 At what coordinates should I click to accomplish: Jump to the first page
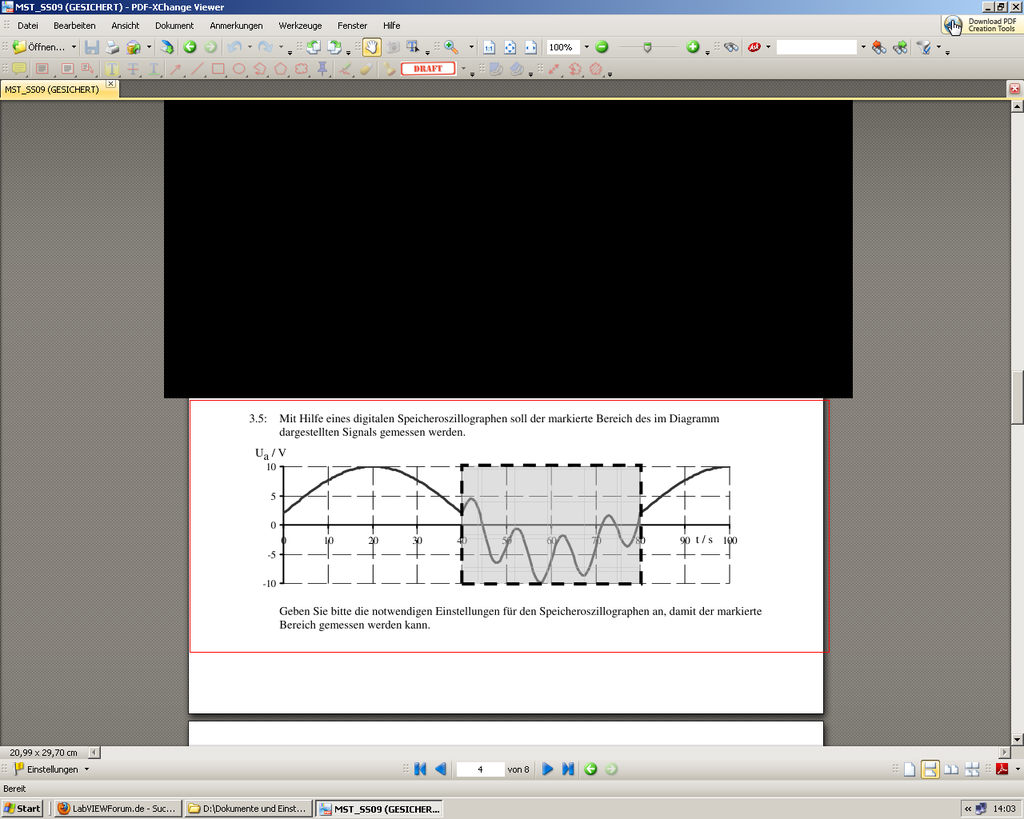tap(420, 769)
